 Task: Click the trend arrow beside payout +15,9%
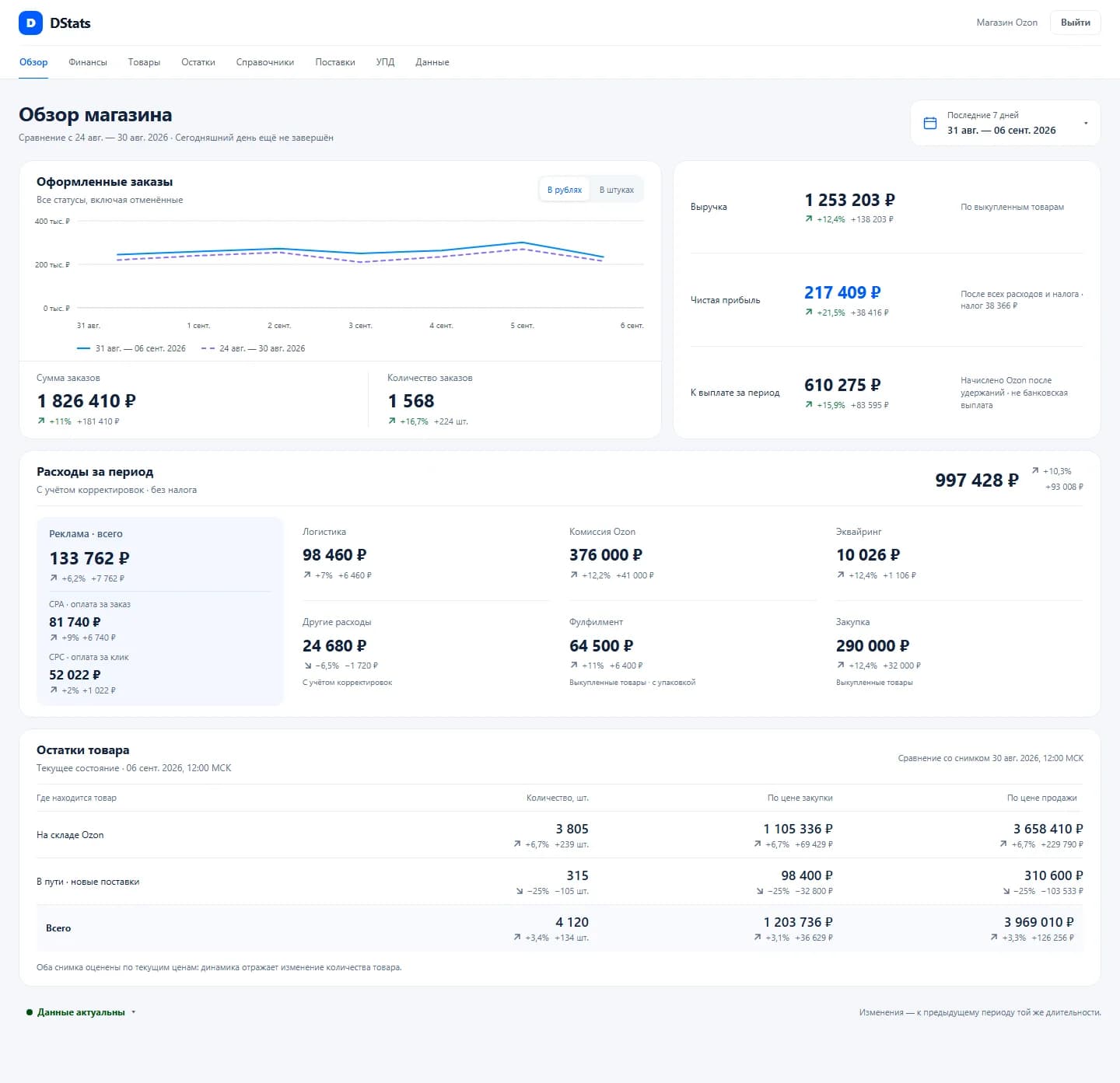[809, 405]
